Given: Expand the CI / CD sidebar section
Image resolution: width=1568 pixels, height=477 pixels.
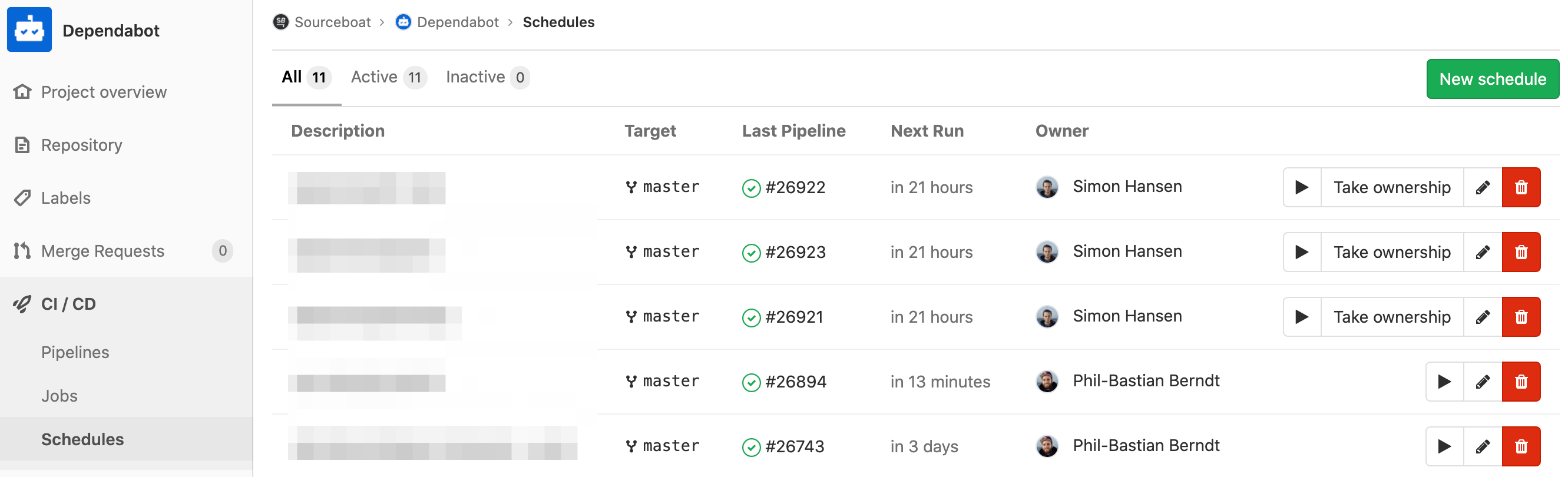Looking at the screenshot, I should [68, 304].
